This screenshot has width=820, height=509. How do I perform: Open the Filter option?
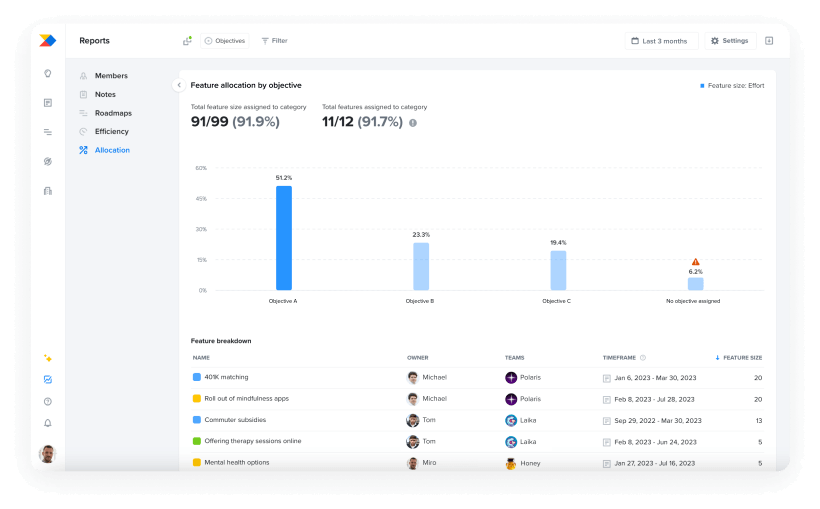pos(275,40)
